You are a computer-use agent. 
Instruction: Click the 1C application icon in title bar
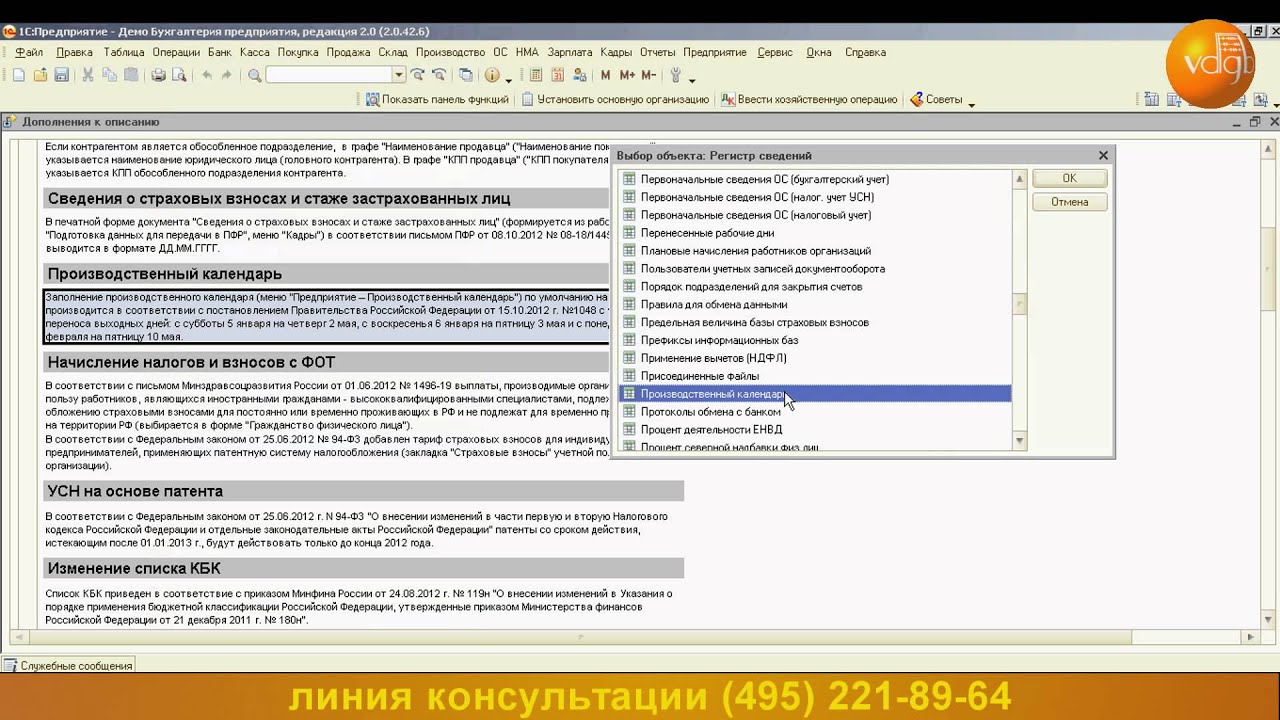[9, 31]
